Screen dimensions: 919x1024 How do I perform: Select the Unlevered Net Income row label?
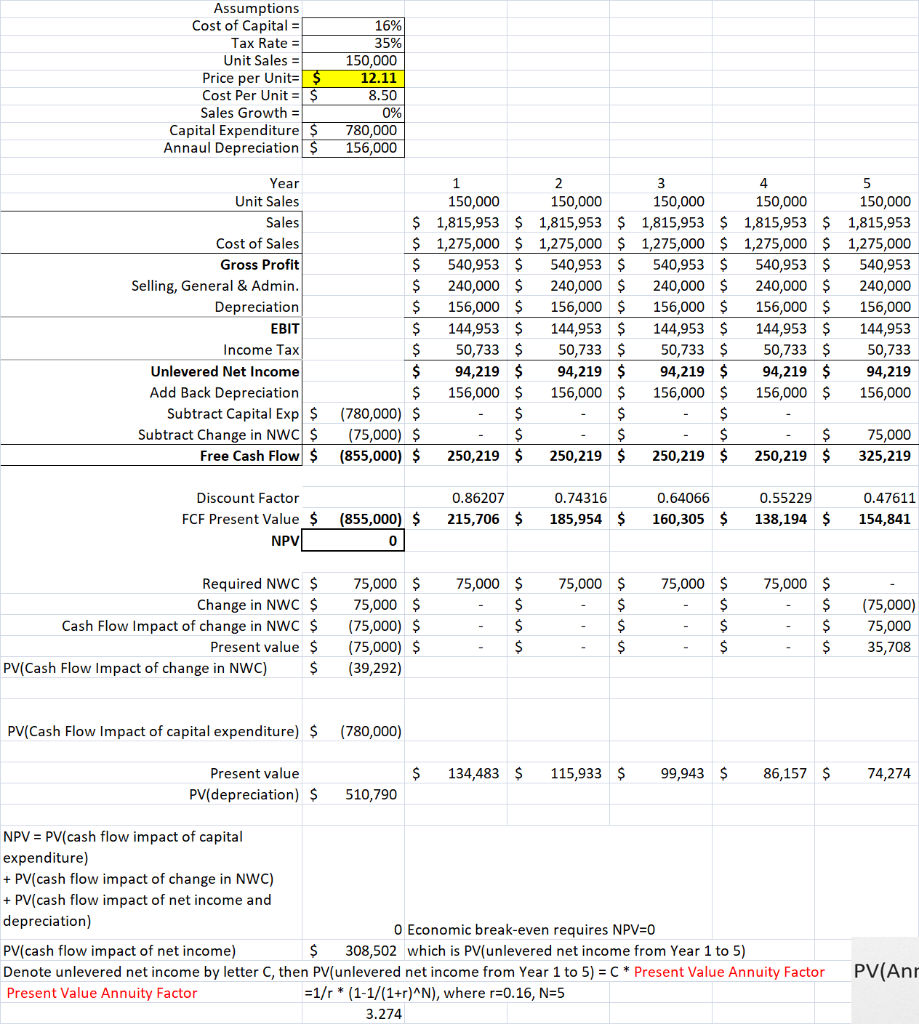coord(225,371)
